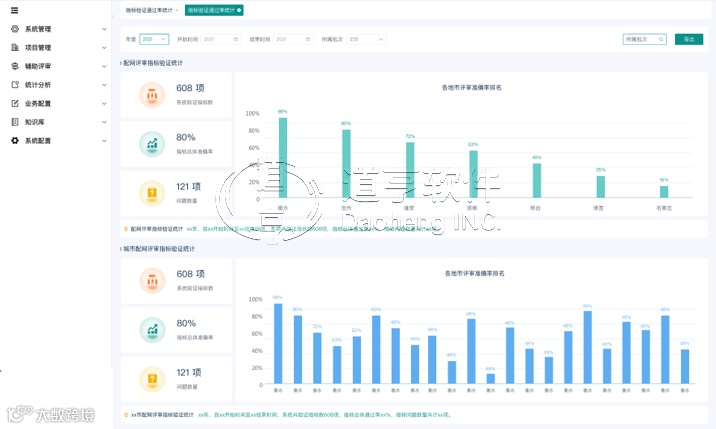Collapse sidebar with the hamburger icon

(15, 10)
